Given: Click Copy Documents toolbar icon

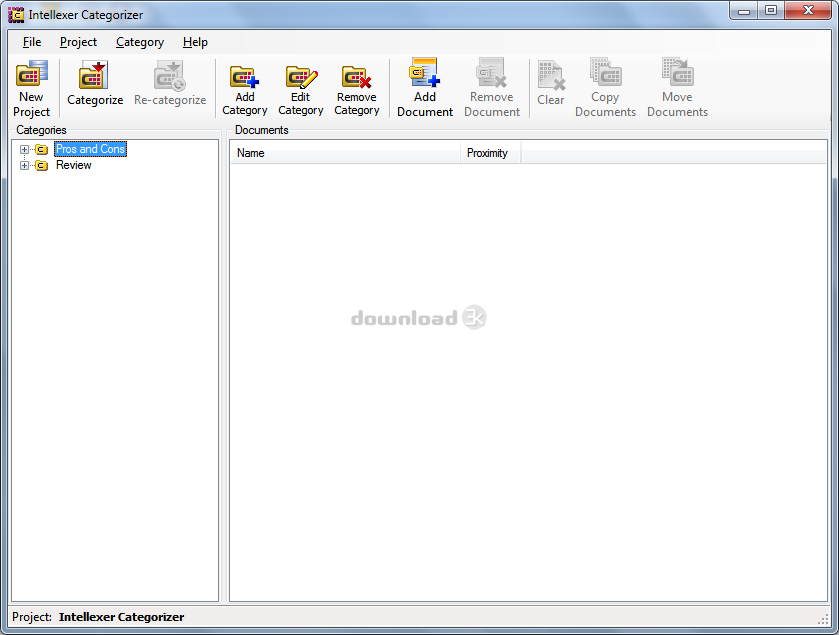Looking at the screenshot, I should pos(605,72).
